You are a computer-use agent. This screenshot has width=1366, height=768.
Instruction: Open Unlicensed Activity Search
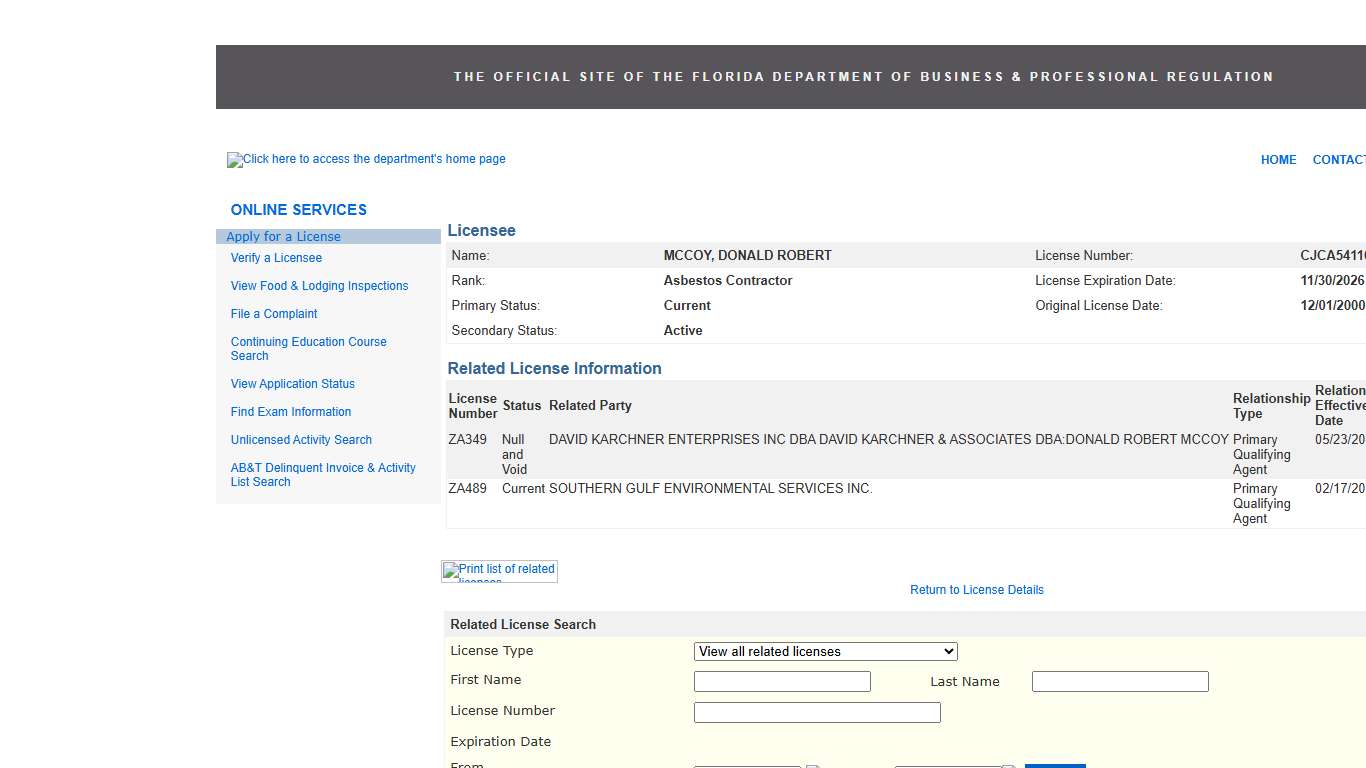pos(301,439)
